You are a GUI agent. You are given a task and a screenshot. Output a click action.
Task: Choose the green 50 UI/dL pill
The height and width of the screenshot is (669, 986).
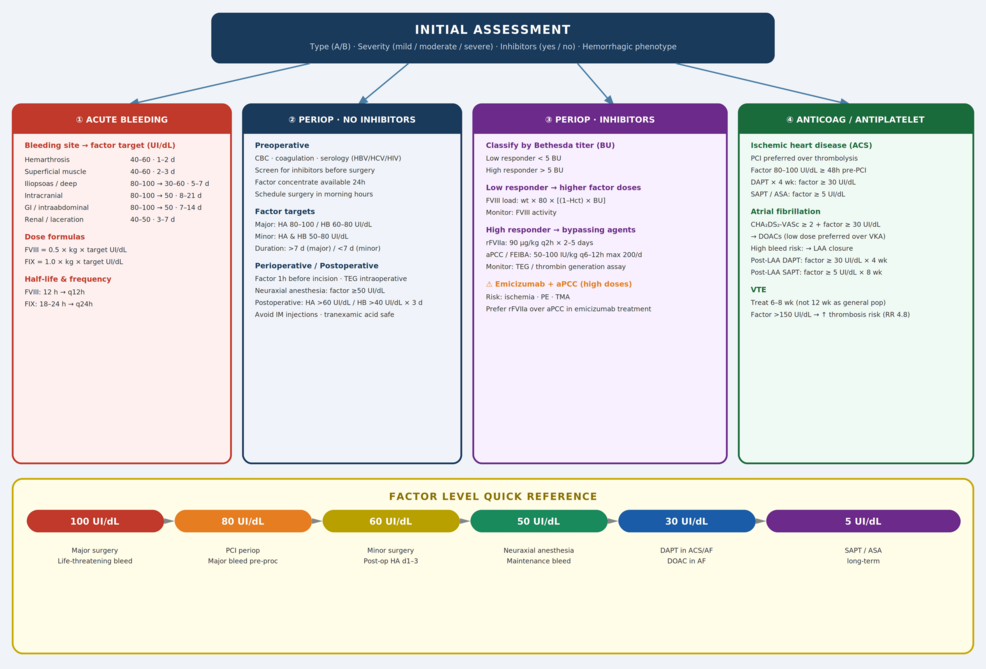(539, 521)
